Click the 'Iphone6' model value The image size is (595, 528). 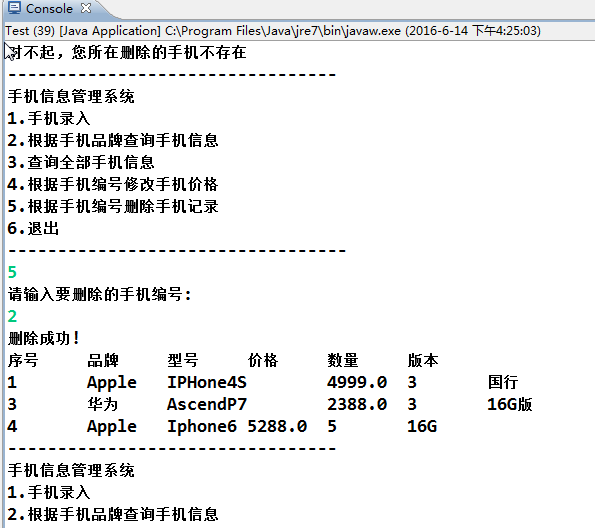click(x=202, y=426)
